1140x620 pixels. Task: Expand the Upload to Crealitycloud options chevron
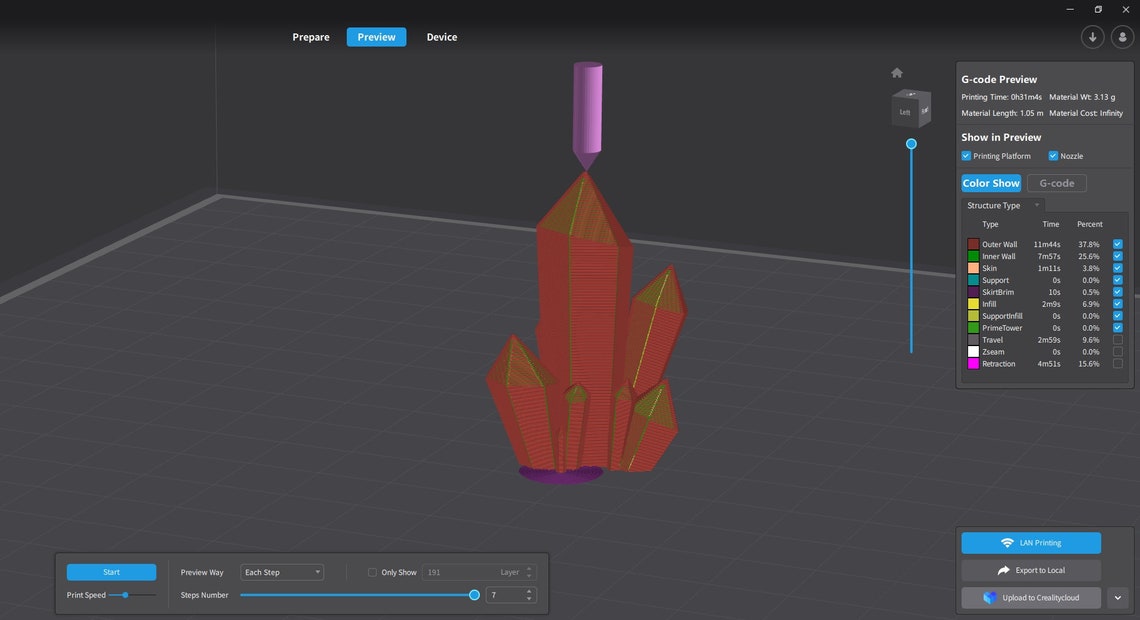tap(1117, 597)
